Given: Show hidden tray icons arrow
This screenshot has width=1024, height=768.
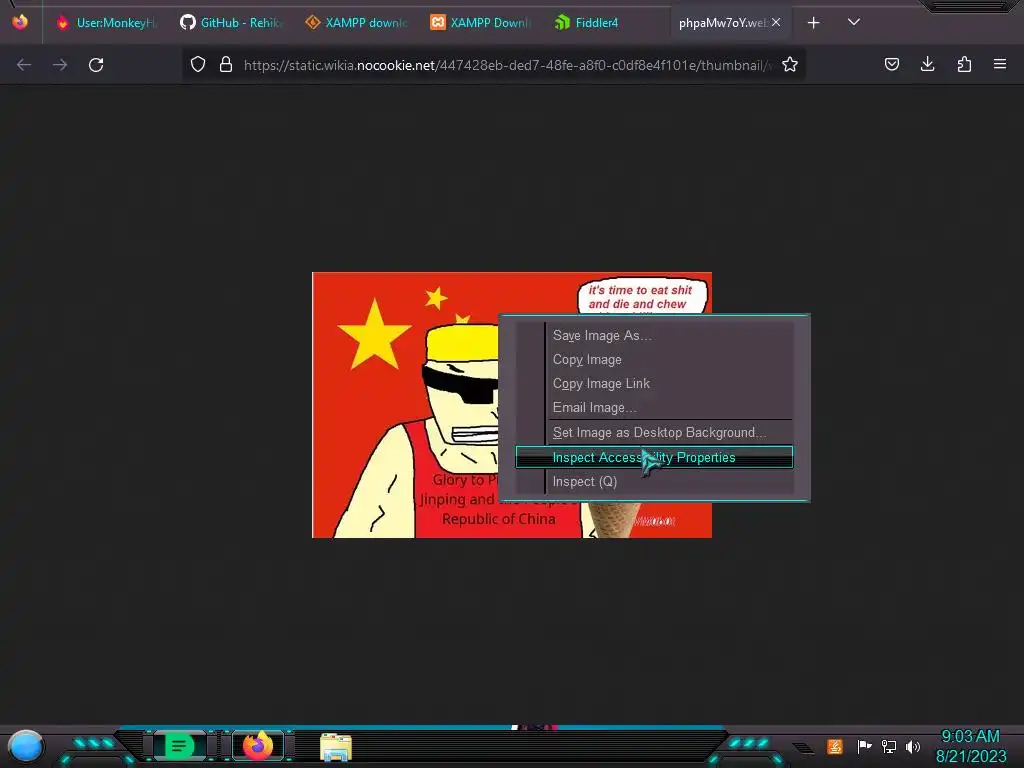Looking at the screenshot, I should click(x=803, y=747).
